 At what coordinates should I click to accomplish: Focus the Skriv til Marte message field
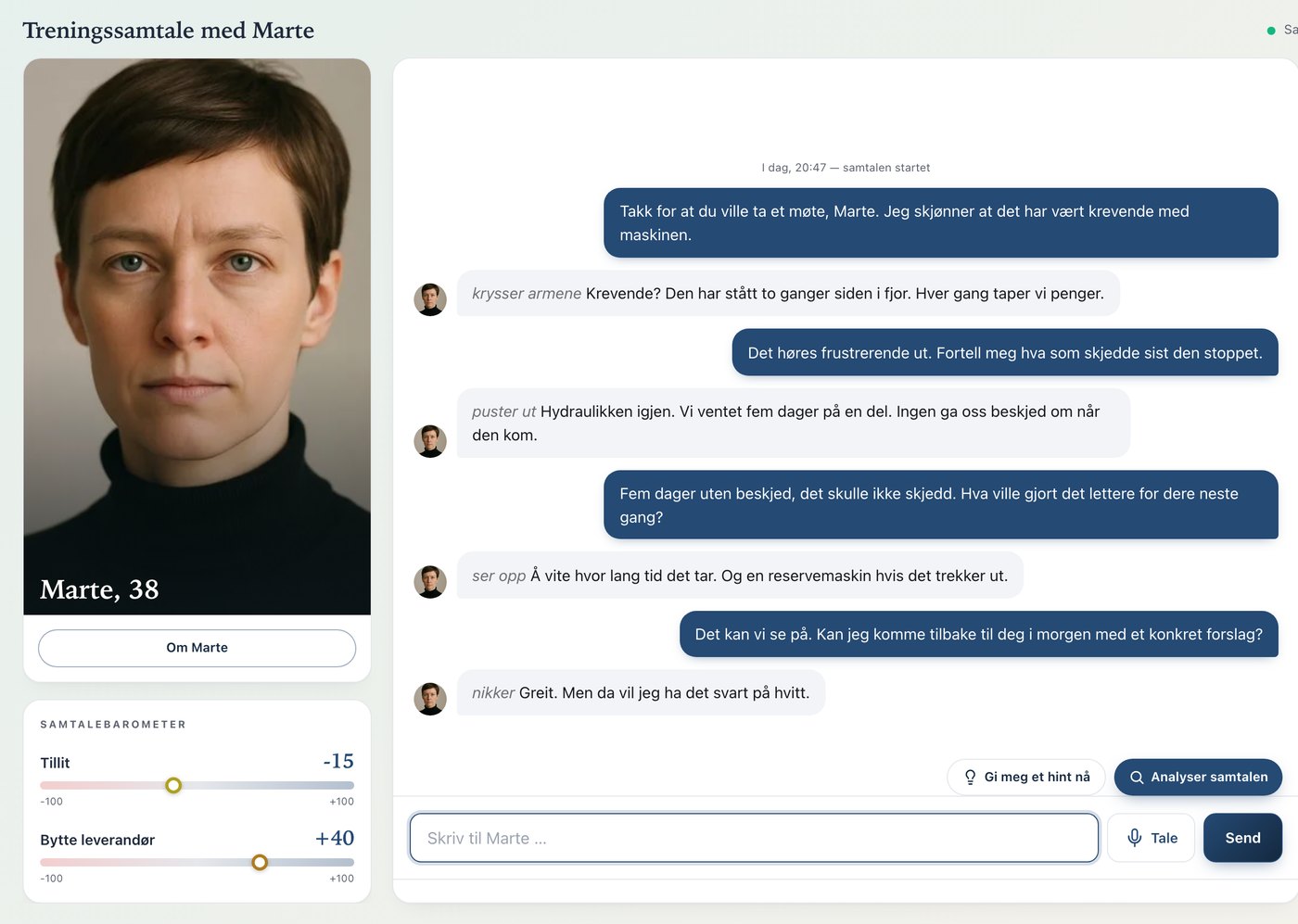click(754, 838)
